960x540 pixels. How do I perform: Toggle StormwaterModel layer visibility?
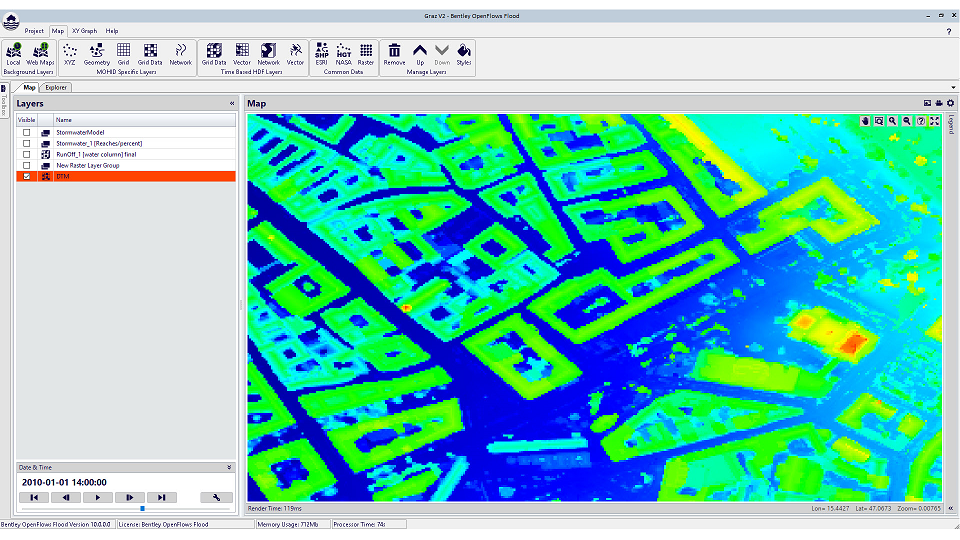point(26,132)
